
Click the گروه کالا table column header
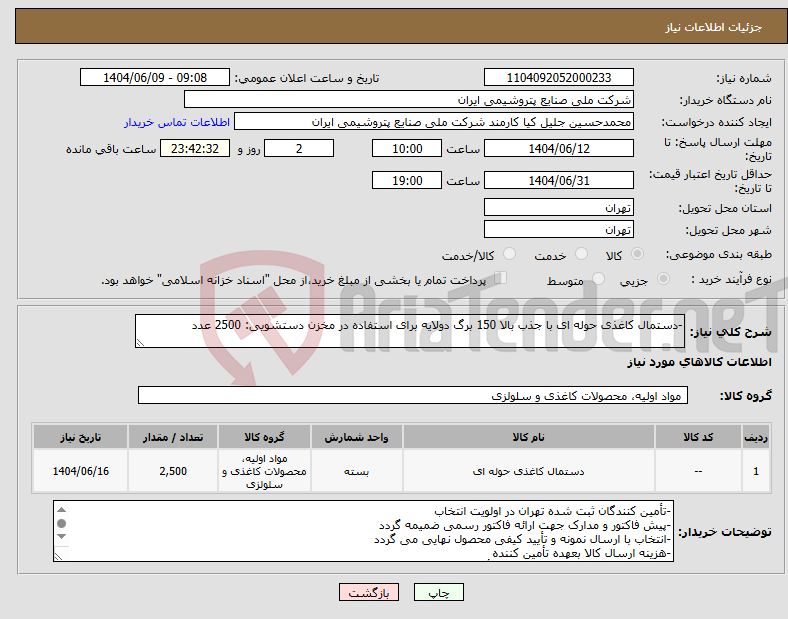tap(264, 437)
